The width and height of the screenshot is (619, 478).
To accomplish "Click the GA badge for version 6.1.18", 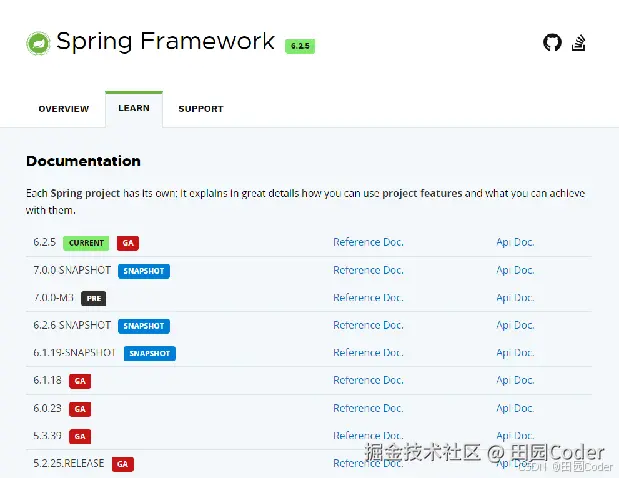I will 80,381.
